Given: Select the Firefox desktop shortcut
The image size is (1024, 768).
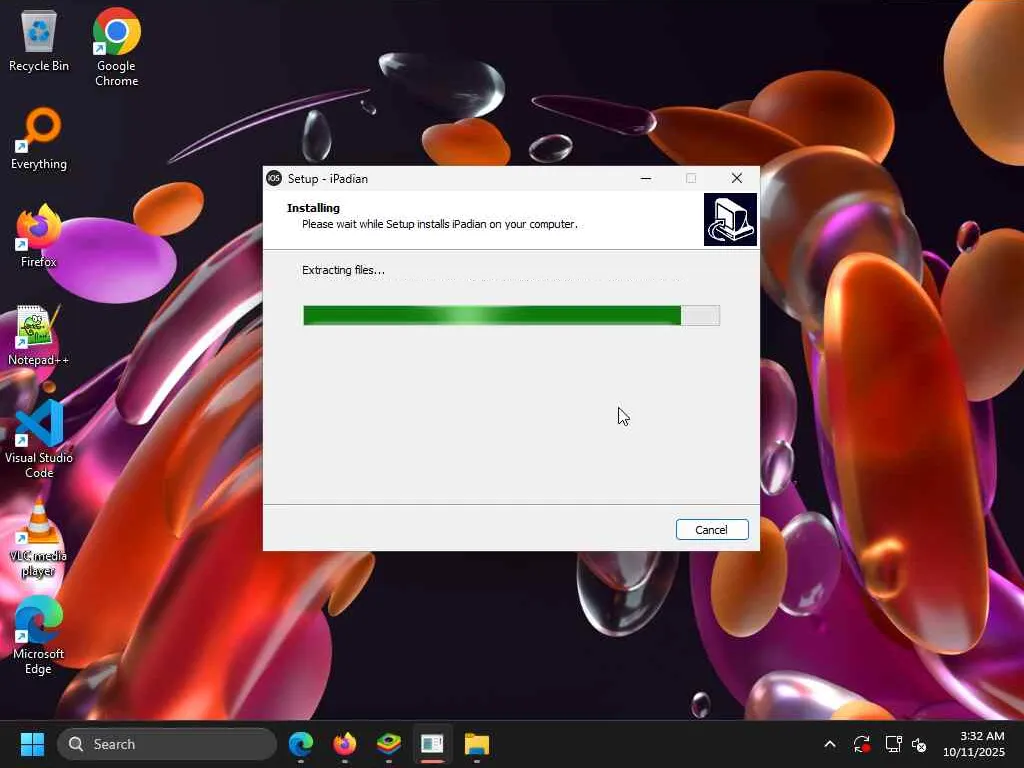Looking at the screenshot, I should 39,236.
